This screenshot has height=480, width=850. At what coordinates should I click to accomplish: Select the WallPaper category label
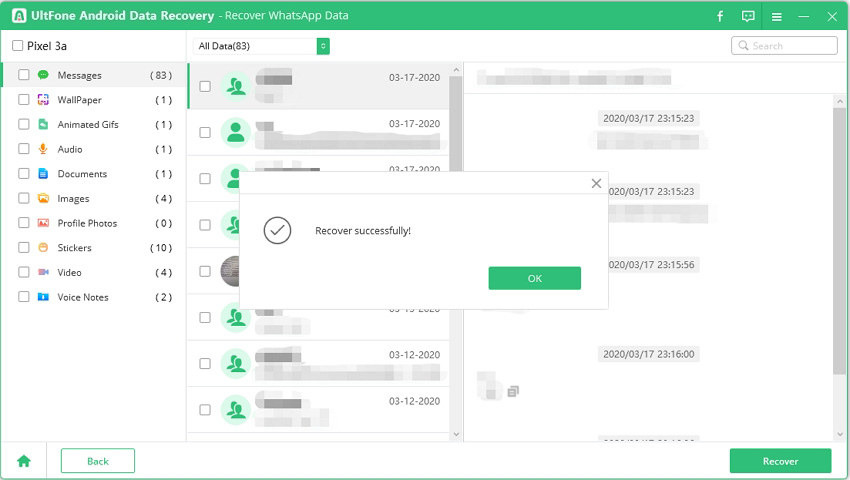tap(80, 100)
